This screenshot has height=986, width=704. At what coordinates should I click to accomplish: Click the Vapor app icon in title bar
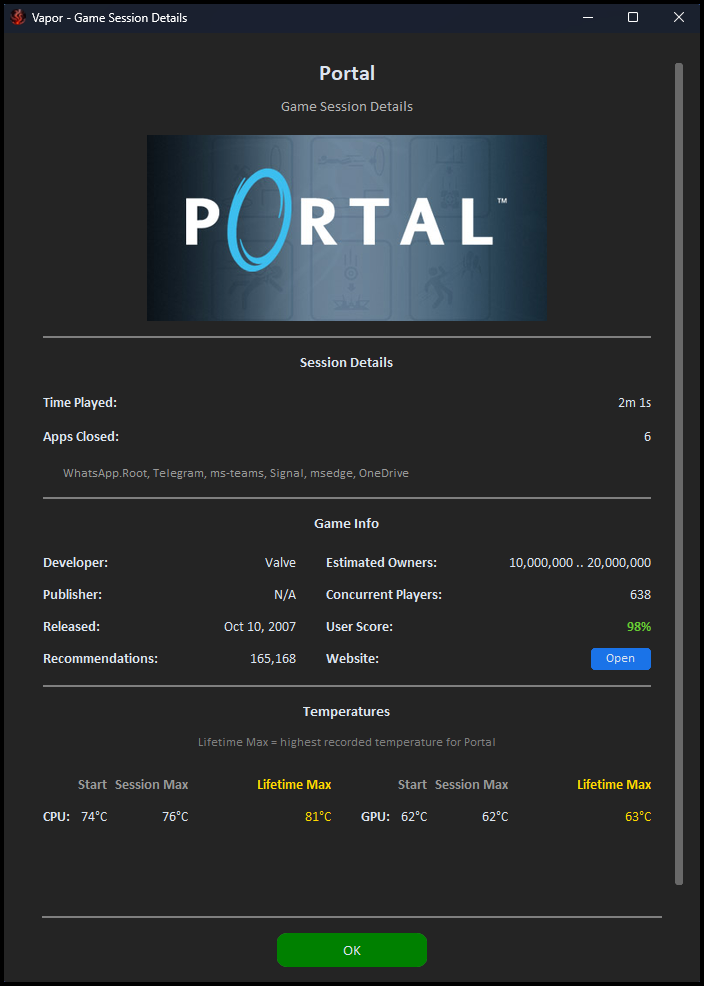click(17, 17)
